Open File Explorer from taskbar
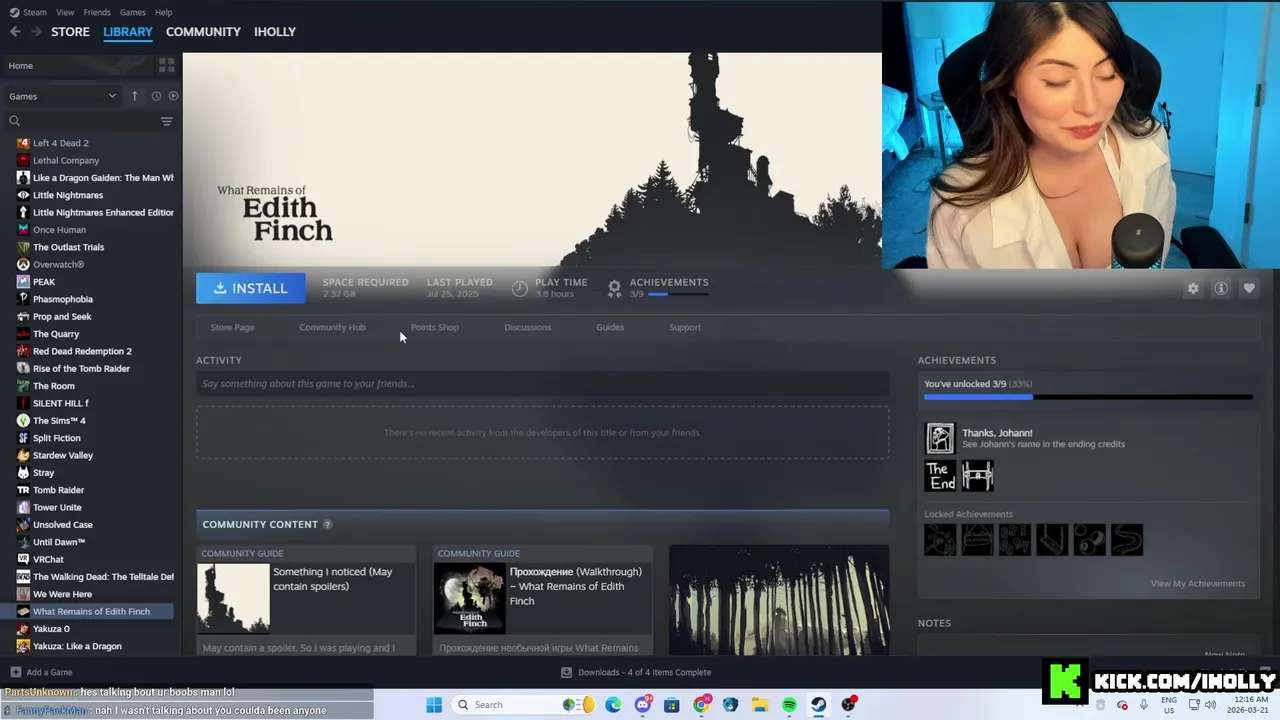 pyautogui.click(x=760, y=705)
